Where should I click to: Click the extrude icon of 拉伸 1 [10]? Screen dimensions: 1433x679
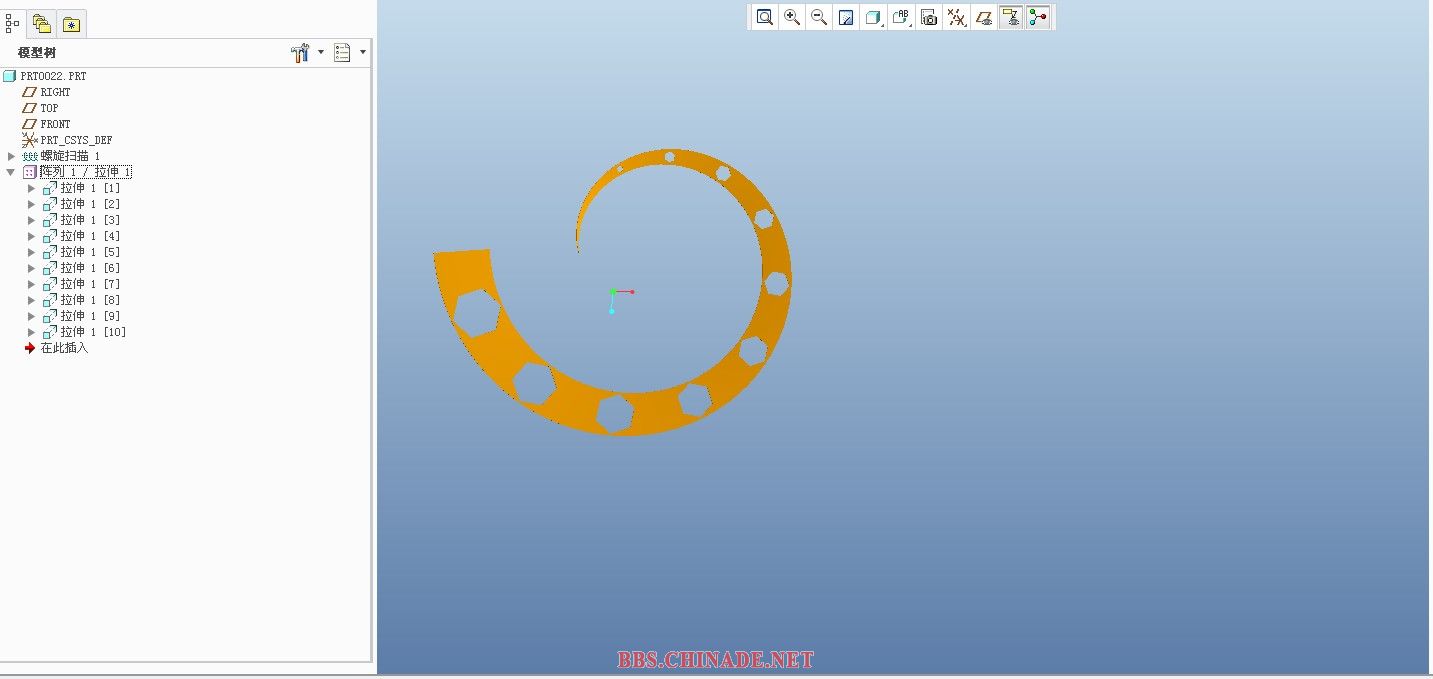pos(50,332)
